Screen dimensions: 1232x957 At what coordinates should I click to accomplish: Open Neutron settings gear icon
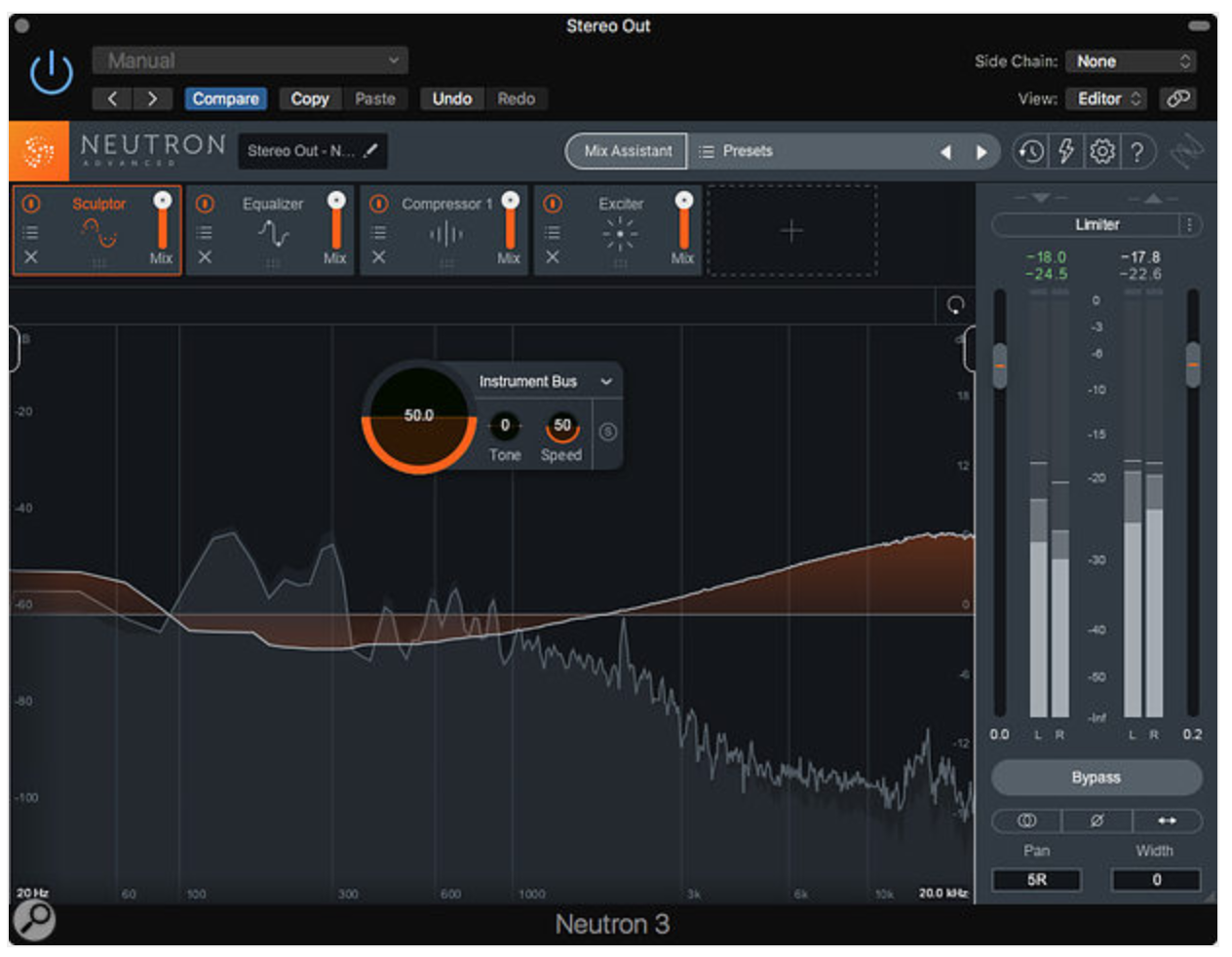click(1101, 151)
